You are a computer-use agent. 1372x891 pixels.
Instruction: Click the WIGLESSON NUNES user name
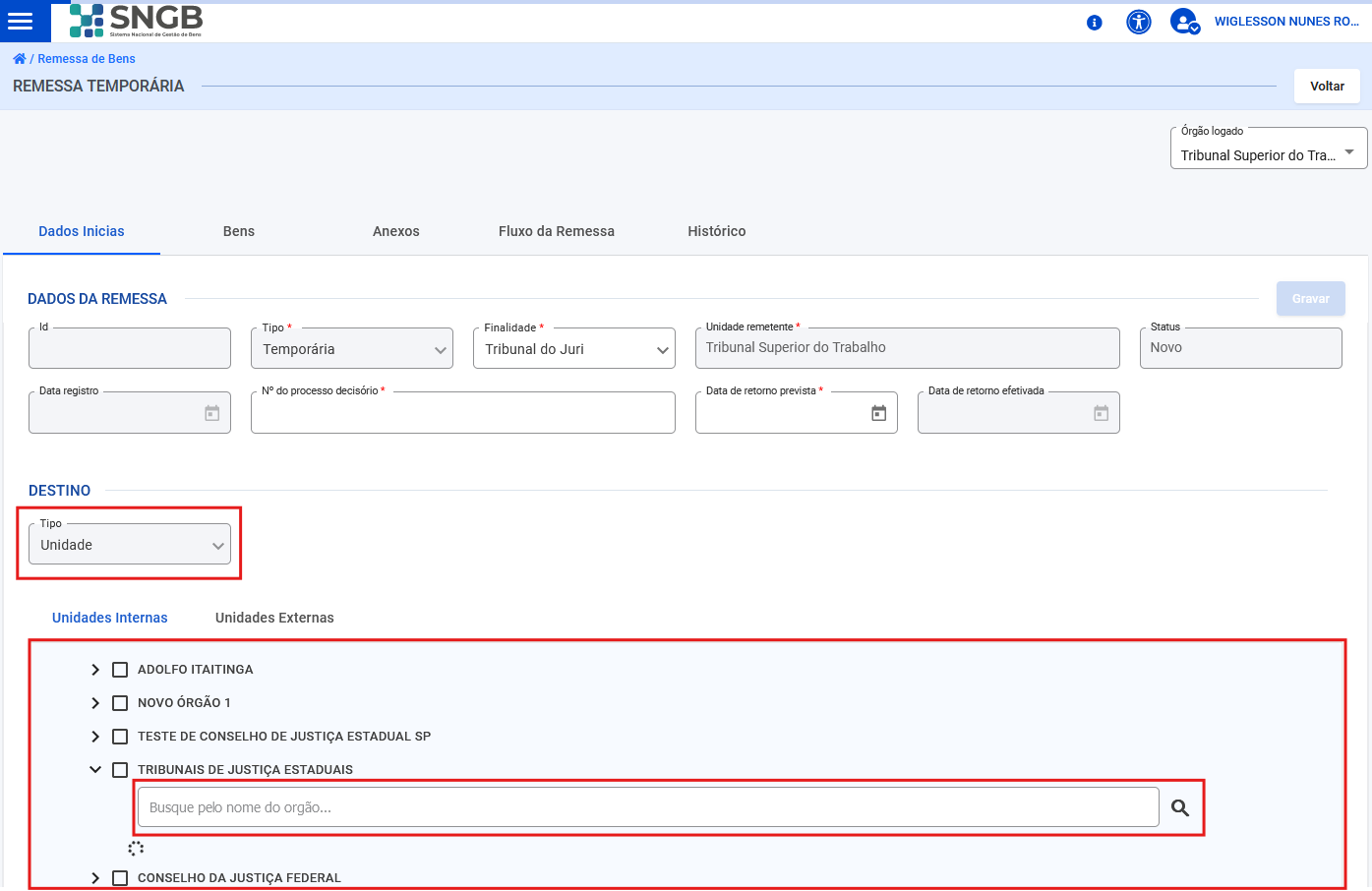coord(1286,22)
